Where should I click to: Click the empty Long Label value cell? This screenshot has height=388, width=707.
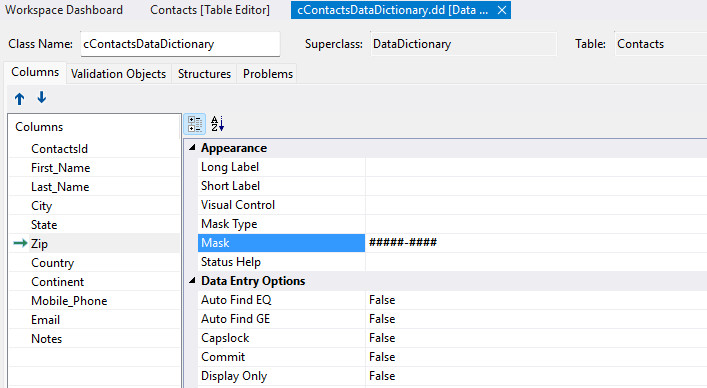pos(536,167)
